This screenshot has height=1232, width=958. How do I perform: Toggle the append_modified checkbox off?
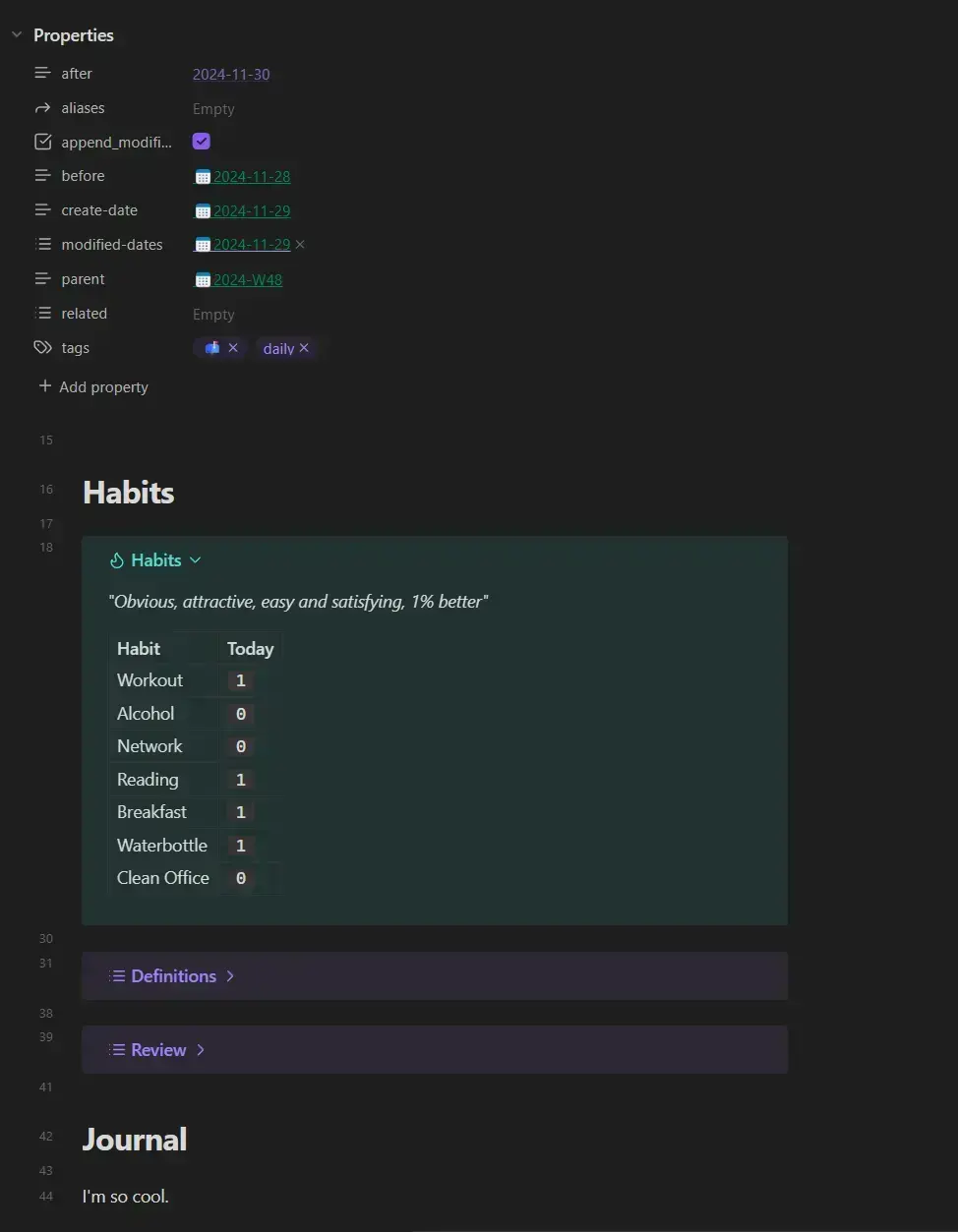pyautogui.click(x=202, y=142)
